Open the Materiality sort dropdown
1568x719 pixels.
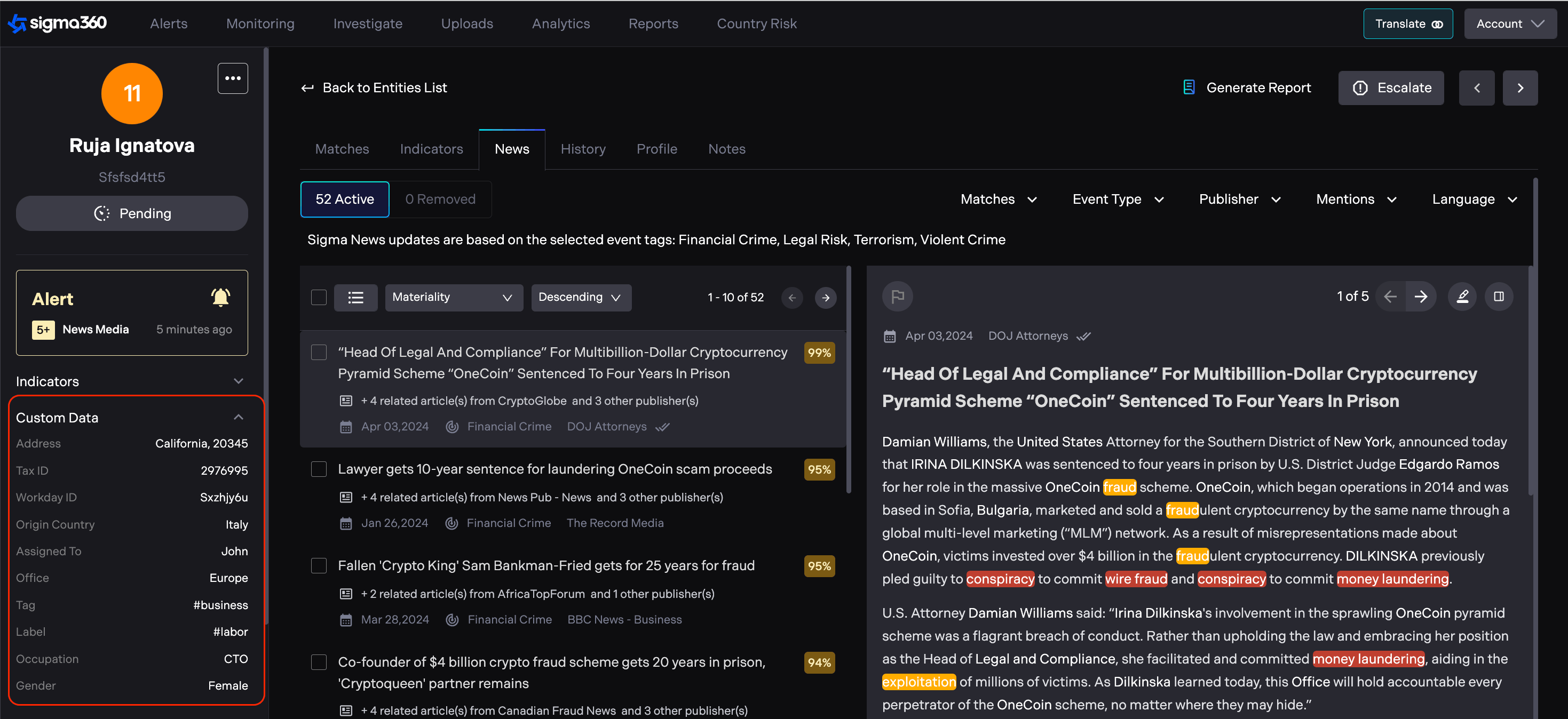point(454,298)
